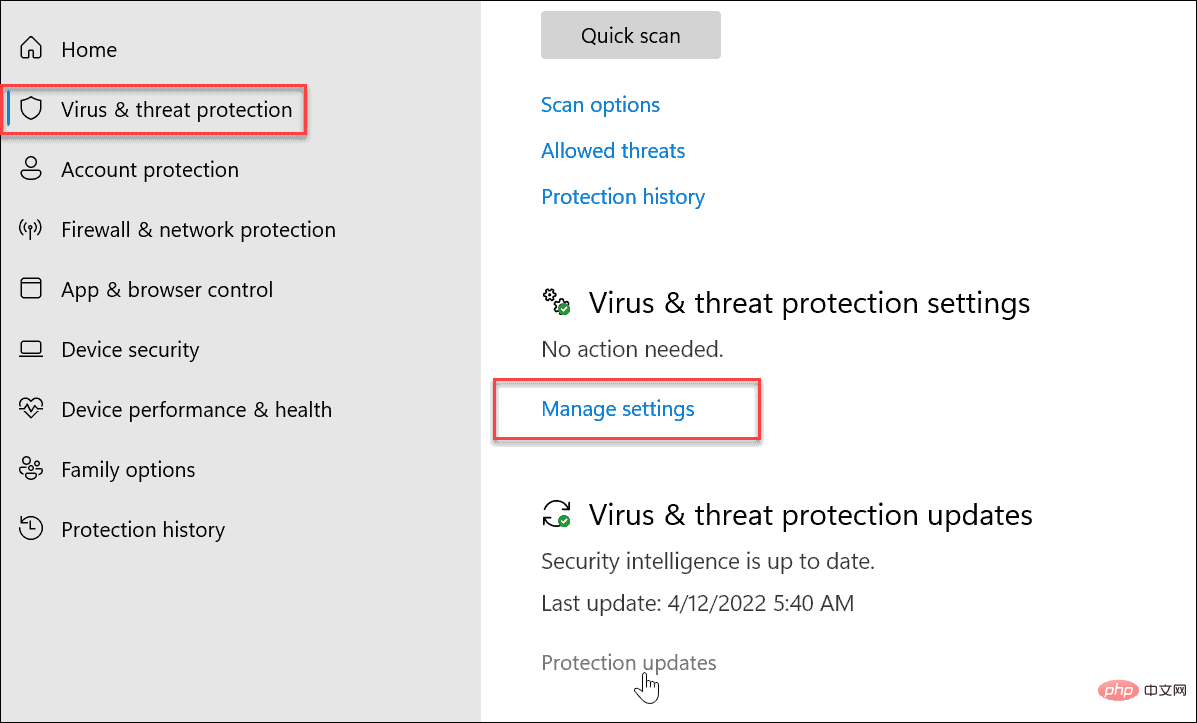
Task: Click the refresh icon beside Virus & threat protection updates
Action: coord(557,514)
